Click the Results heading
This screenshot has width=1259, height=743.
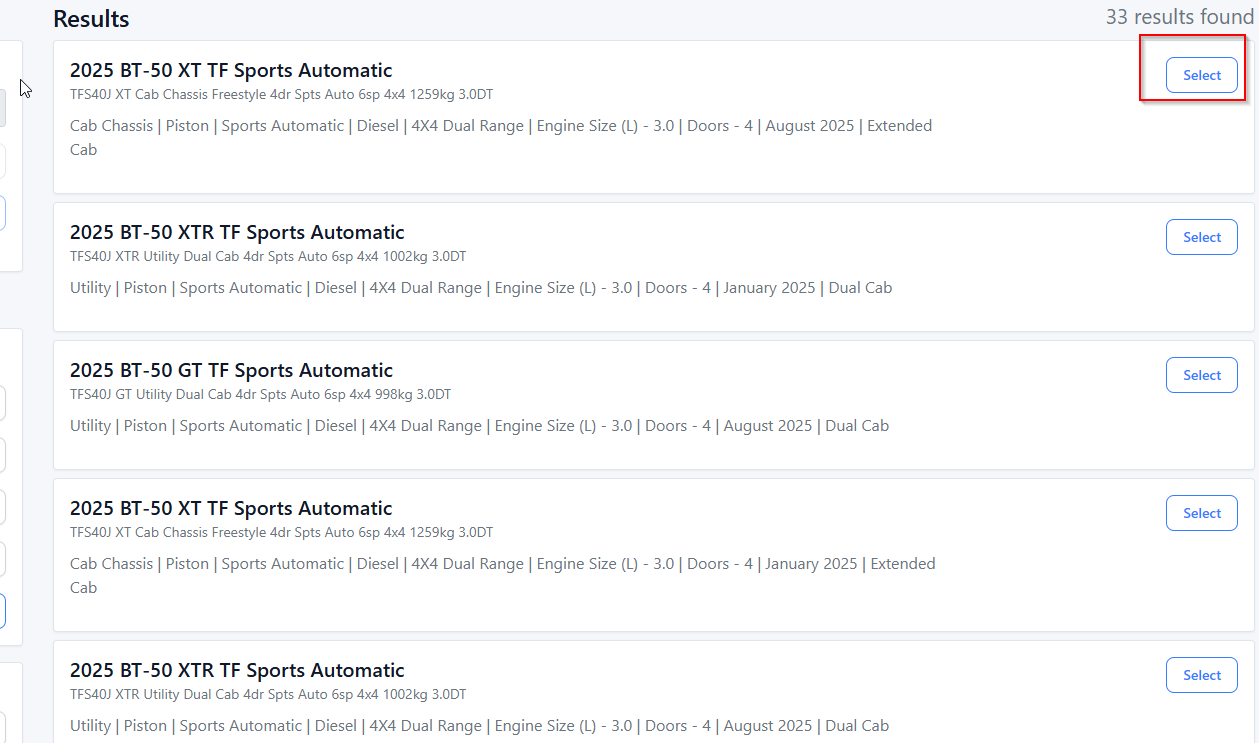(91, 19)
